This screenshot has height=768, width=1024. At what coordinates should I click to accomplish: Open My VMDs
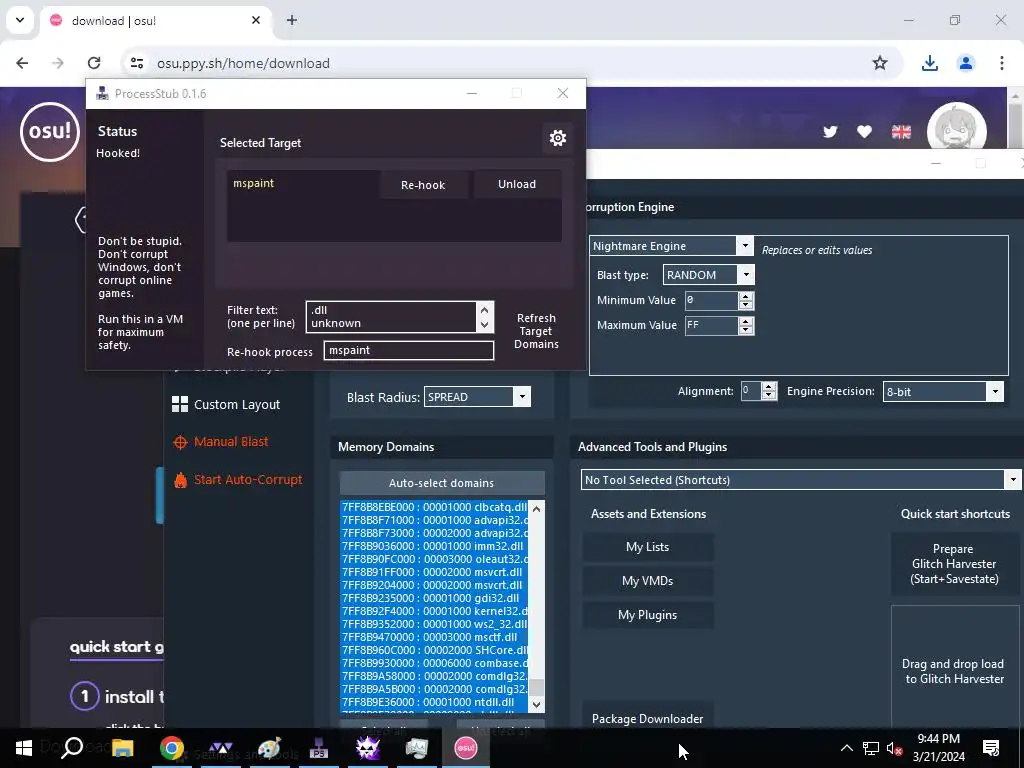(x=647, y=581)
